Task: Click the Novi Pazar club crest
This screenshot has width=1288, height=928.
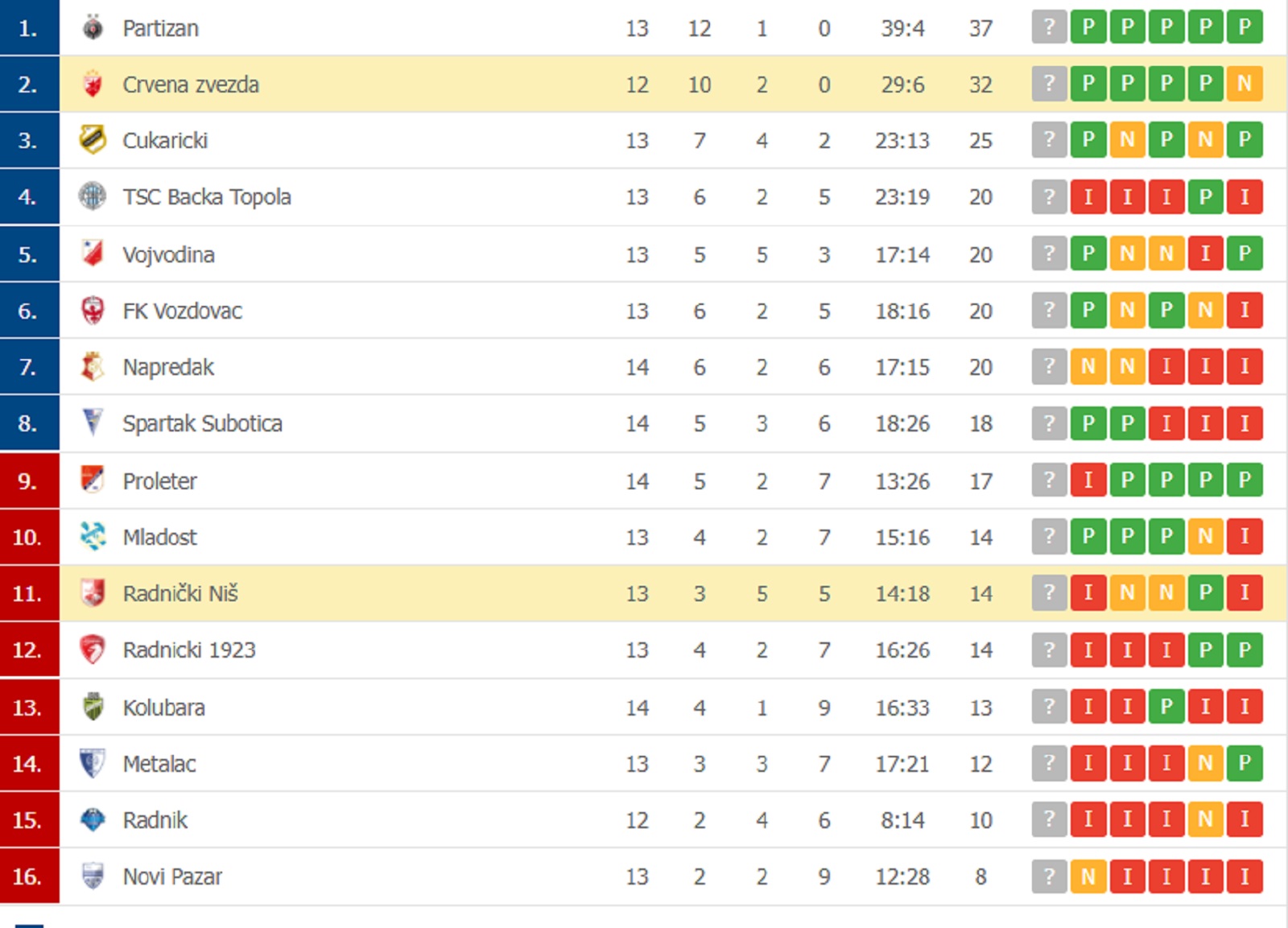Action: pos(93,876)
